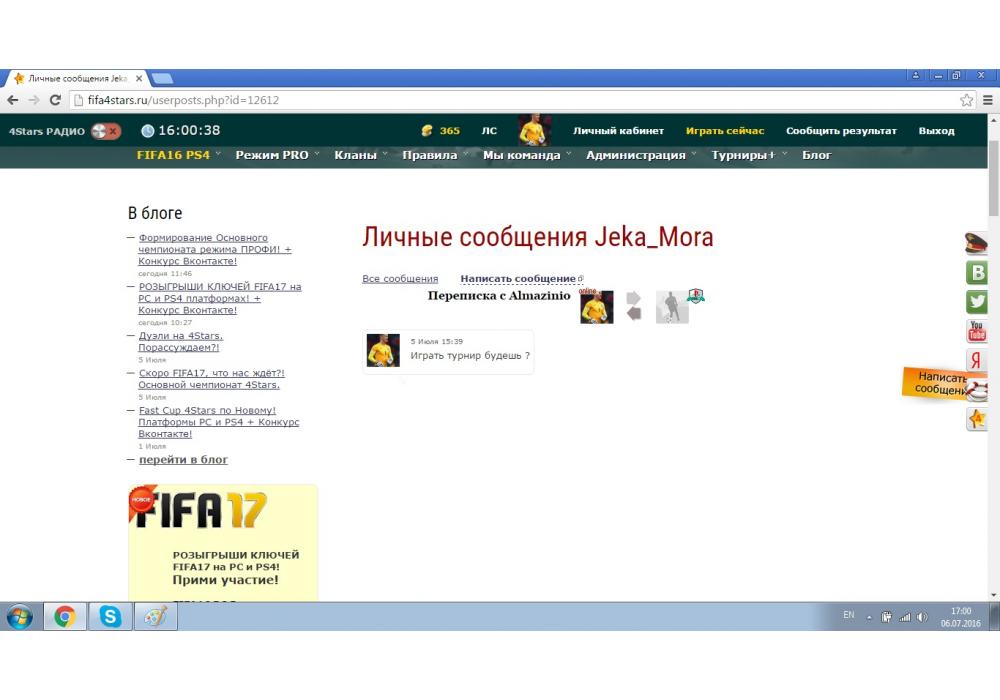1000x700 pixels.
Task: Open the Windows Start menu
Action: [x=20, y=616]
